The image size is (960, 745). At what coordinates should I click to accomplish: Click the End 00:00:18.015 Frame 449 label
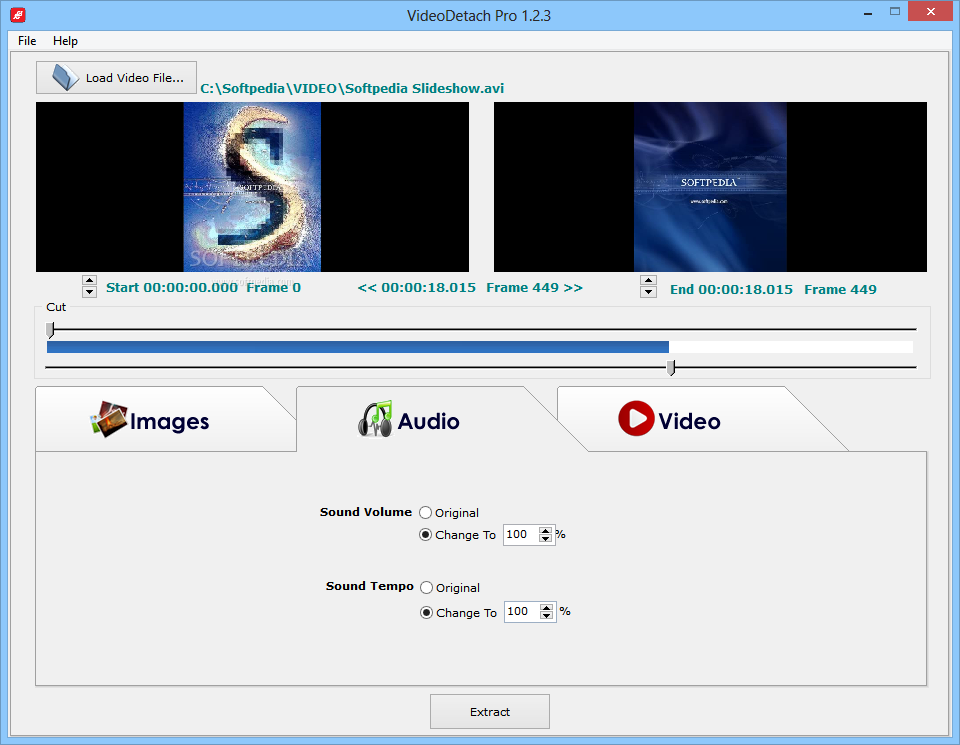point(773,290)
